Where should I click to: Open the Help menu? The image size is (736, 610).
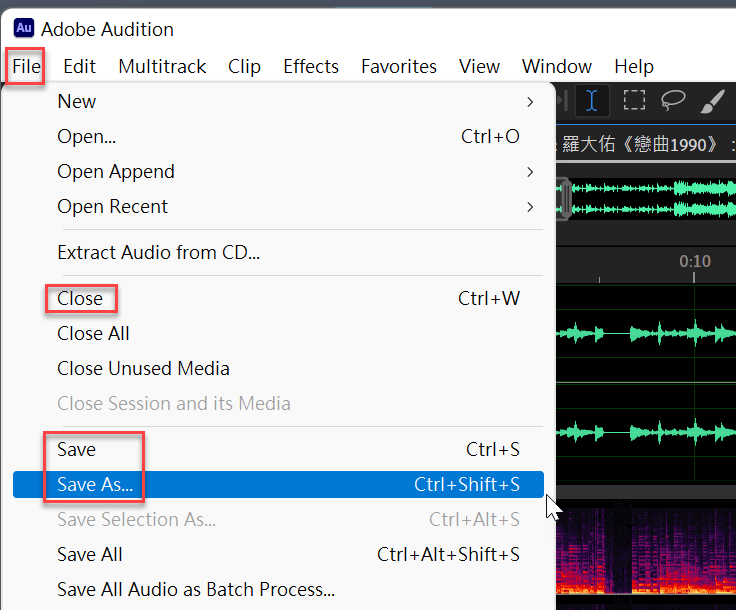tap(634, 66)
